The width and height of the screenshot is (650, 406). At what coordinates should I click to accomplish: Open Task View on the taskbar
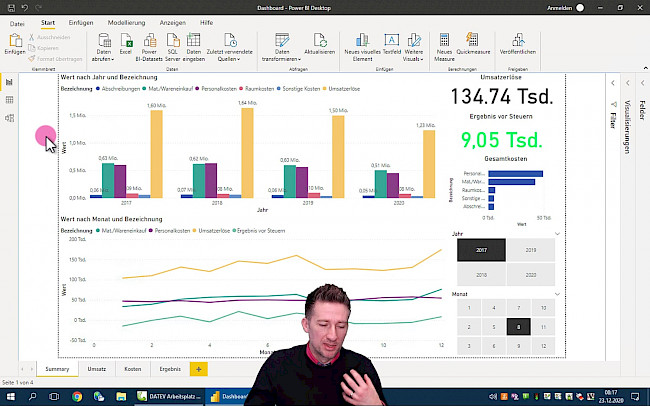[54, 396]
